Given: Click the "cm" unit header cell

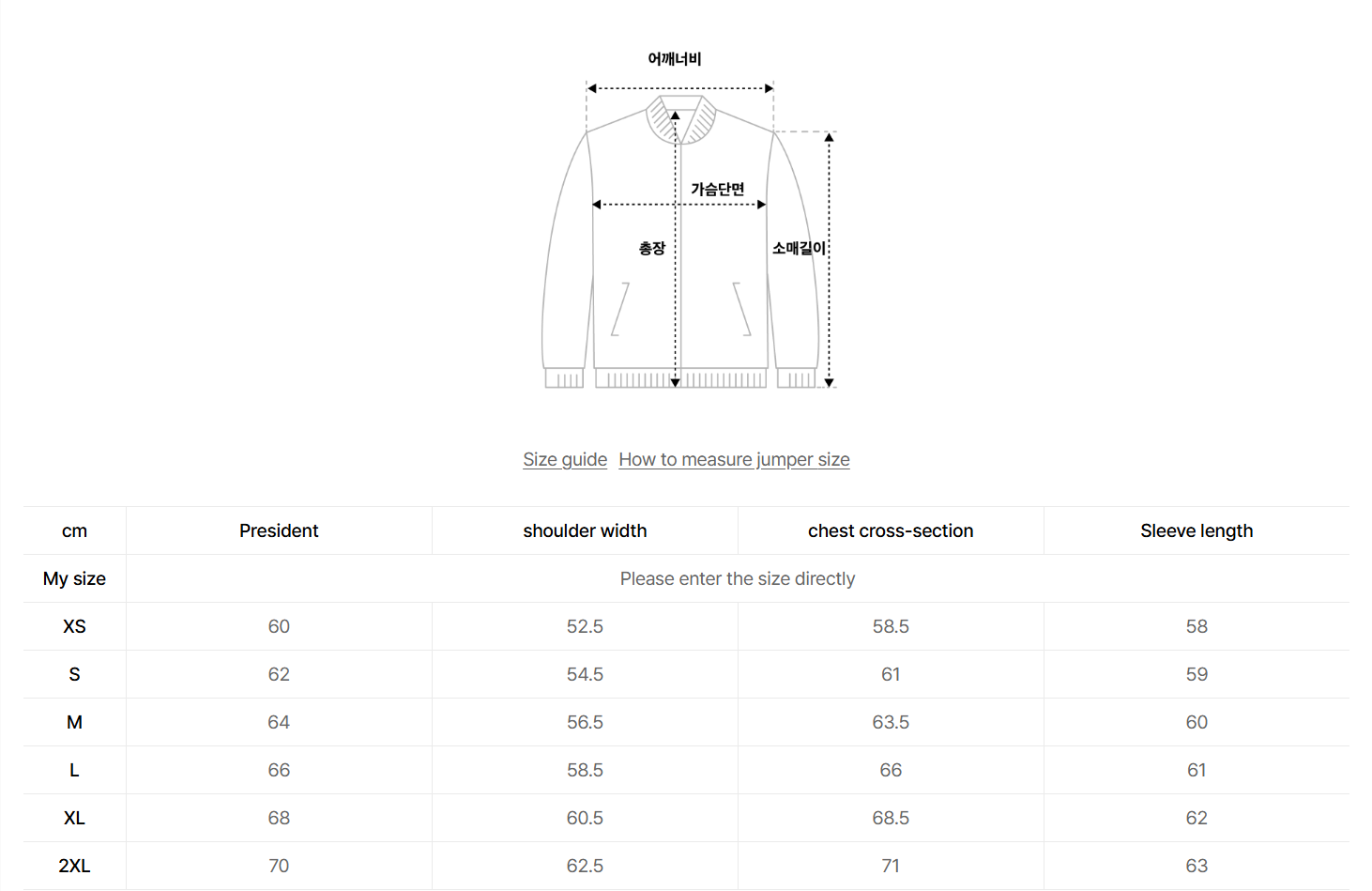Looking at the screenshot, I should (x=74, y=530).
